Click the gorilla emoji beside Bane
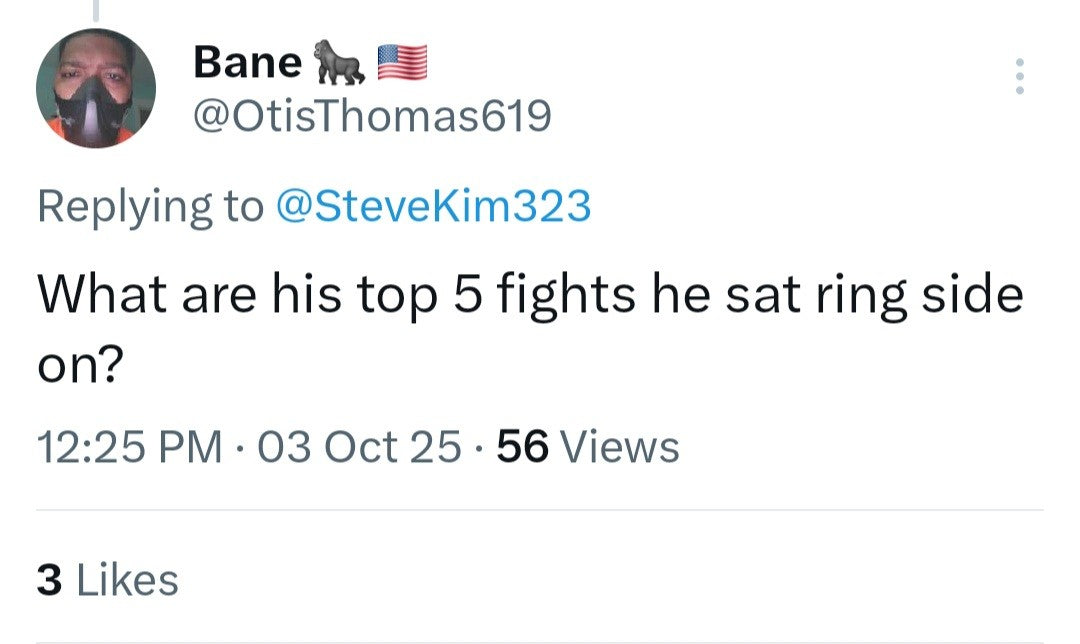This screenshot has height=644, width=1080. pos(338,62)
